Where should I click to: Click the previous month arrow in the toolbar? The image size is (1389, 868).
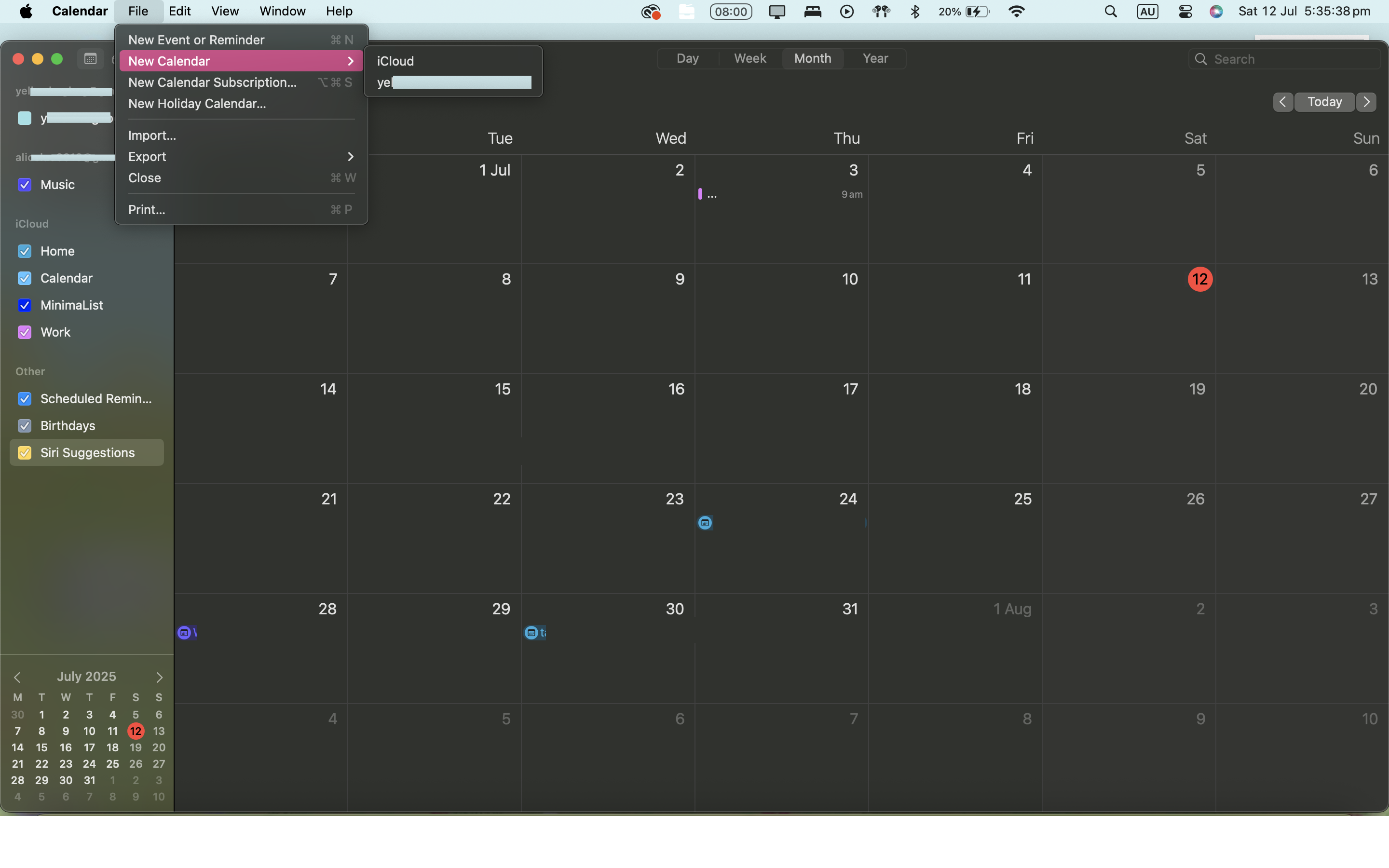1282,102
